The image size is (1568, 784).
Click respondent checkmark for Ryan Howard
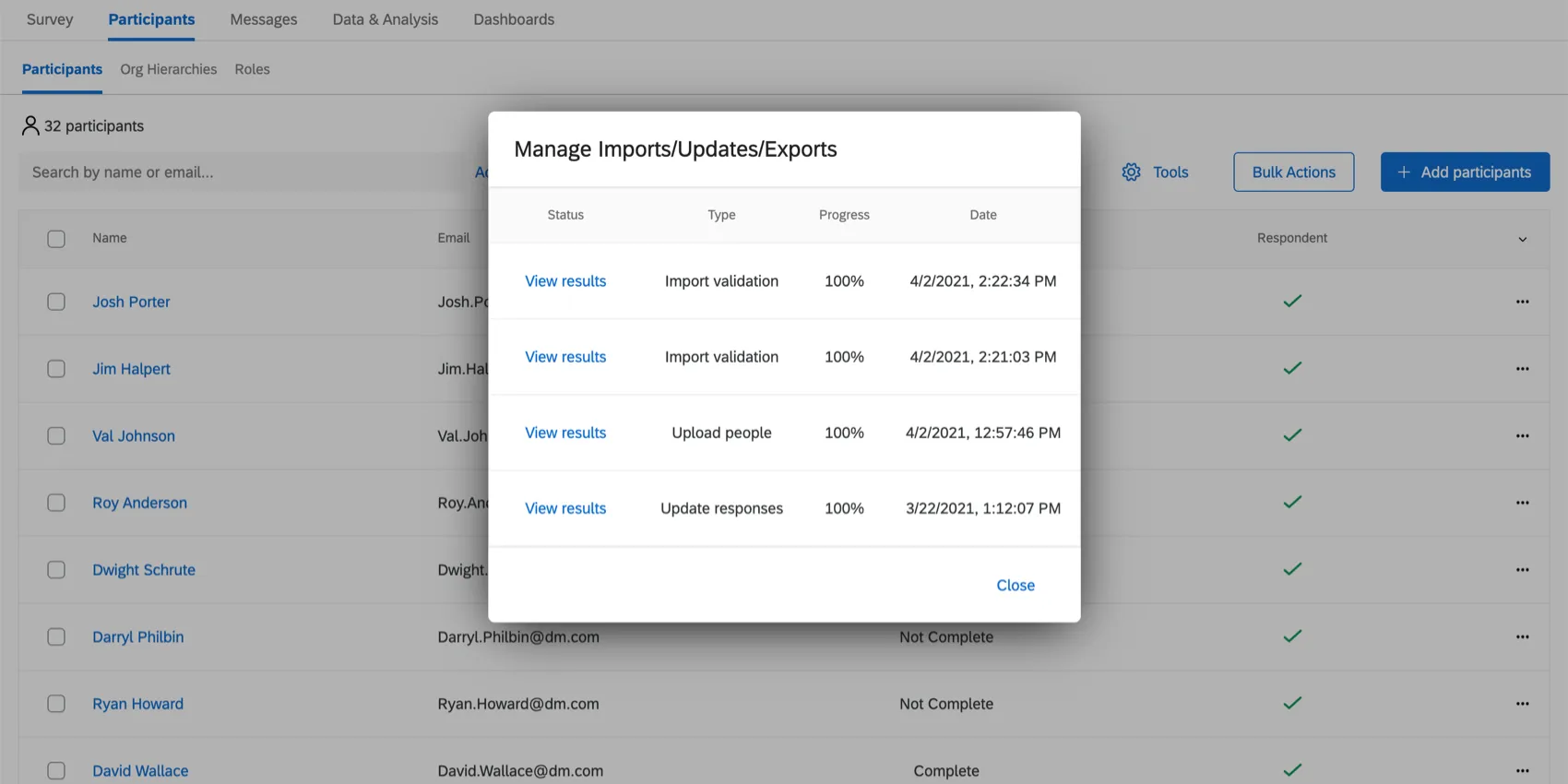[x=1292, y=703]
